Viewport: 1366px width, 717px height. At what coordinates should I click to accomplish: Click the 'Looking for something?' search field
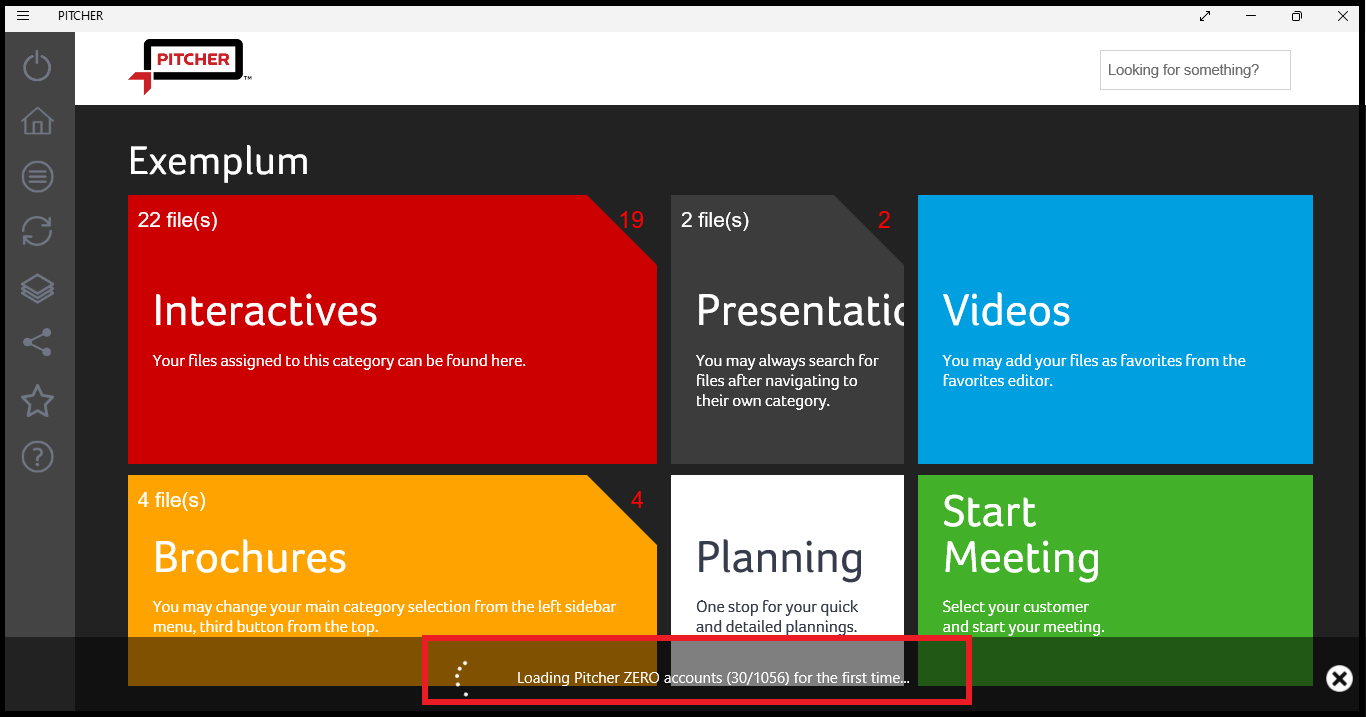[x=1194, y=70]
